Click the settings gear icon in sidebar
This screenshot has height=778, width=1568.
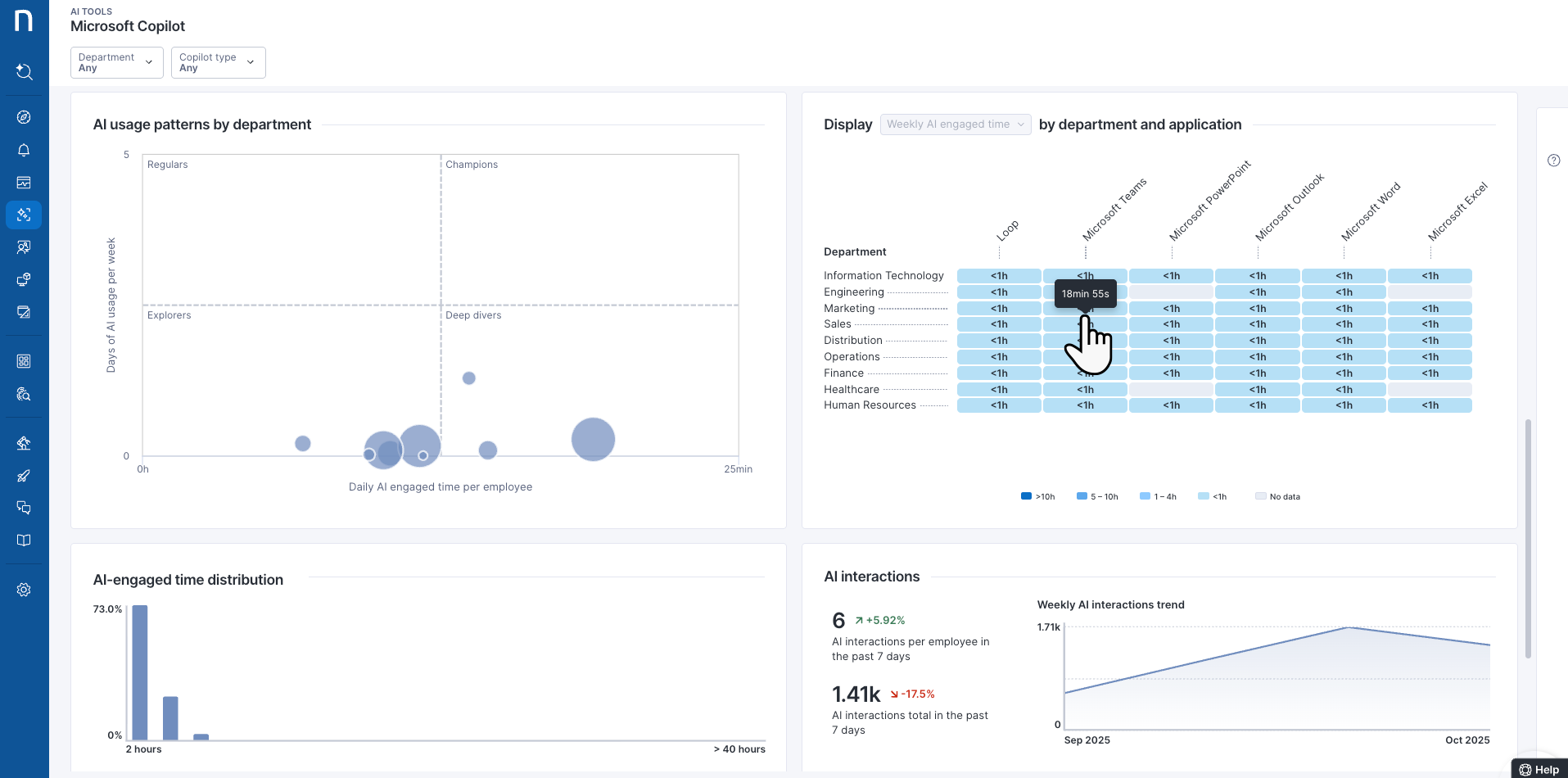[x=24, y=590]
